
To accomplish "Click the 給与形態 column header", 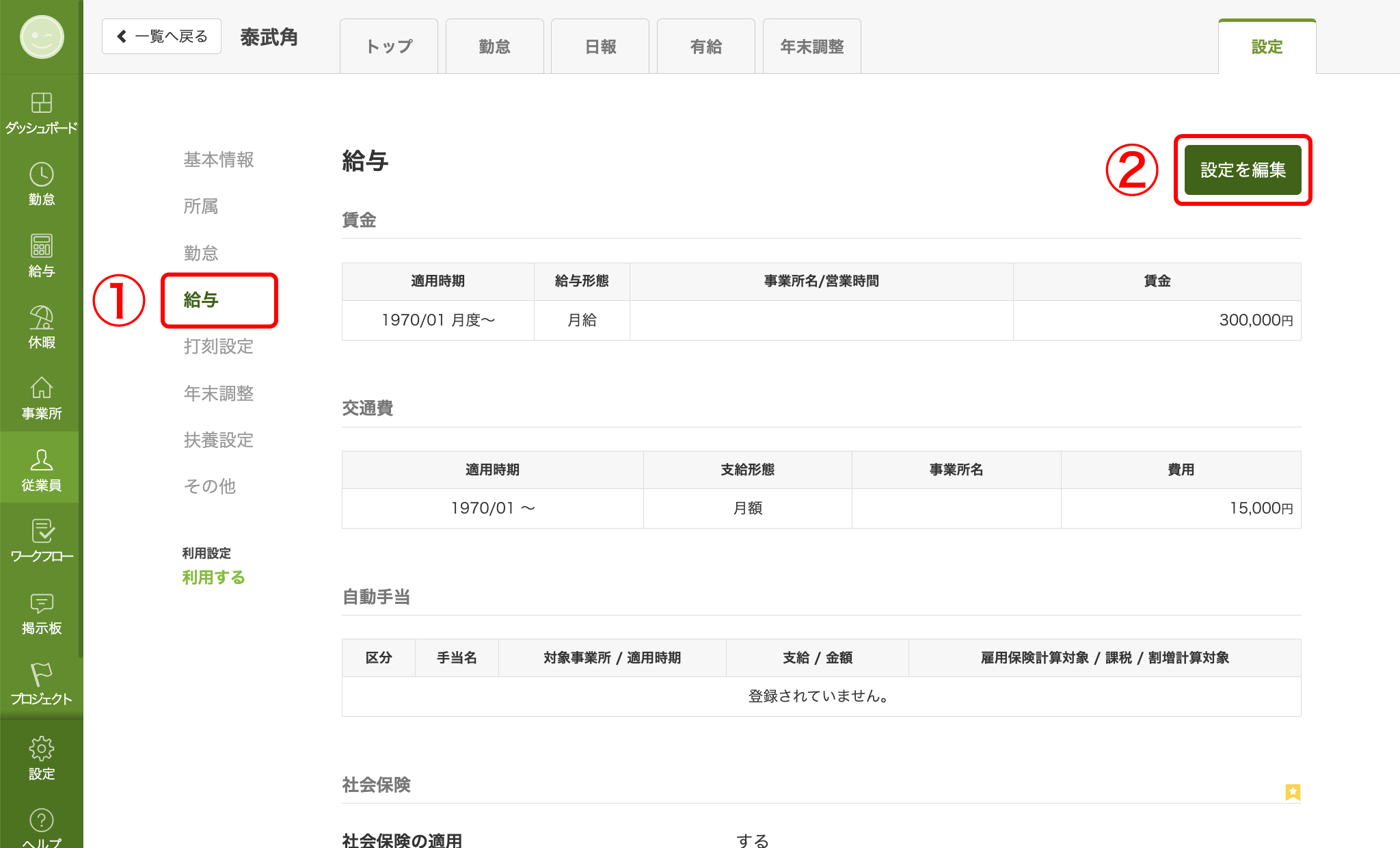I will (582, 281).
